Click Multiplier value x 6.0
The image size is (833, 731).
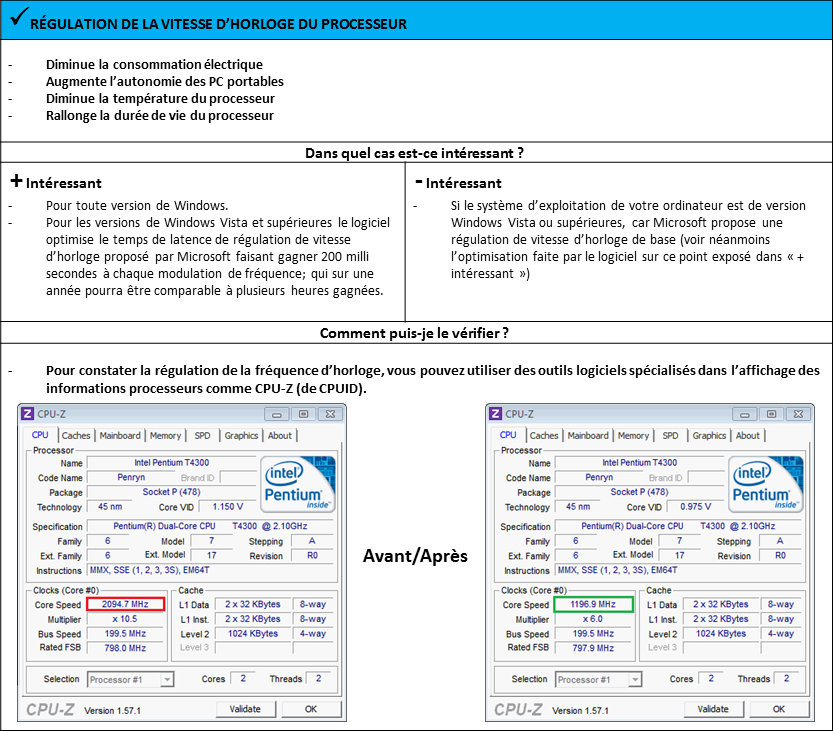coord(593,619)
